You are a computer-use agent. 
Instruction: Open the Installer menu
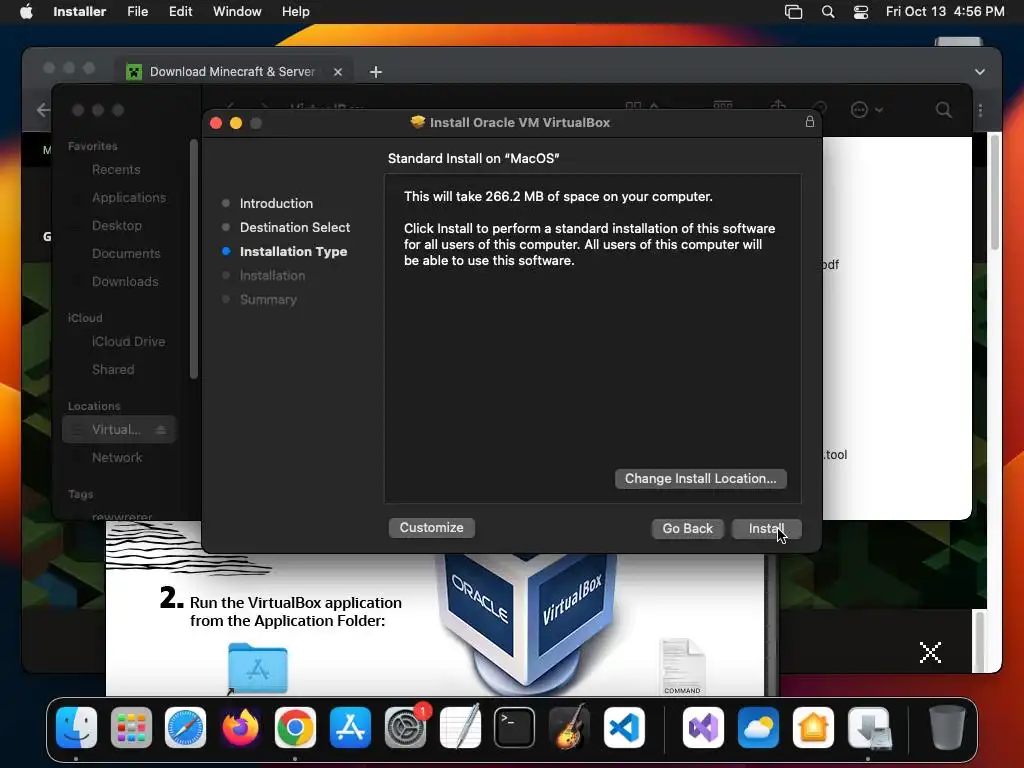coord(80,11)
